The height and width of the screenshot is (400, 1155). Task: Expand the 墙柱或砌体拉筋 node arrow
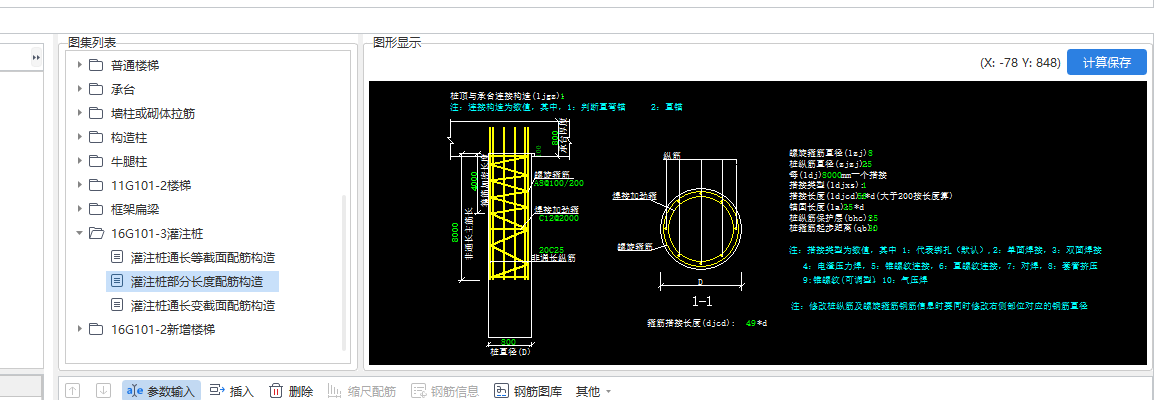(x=80, y=113)
